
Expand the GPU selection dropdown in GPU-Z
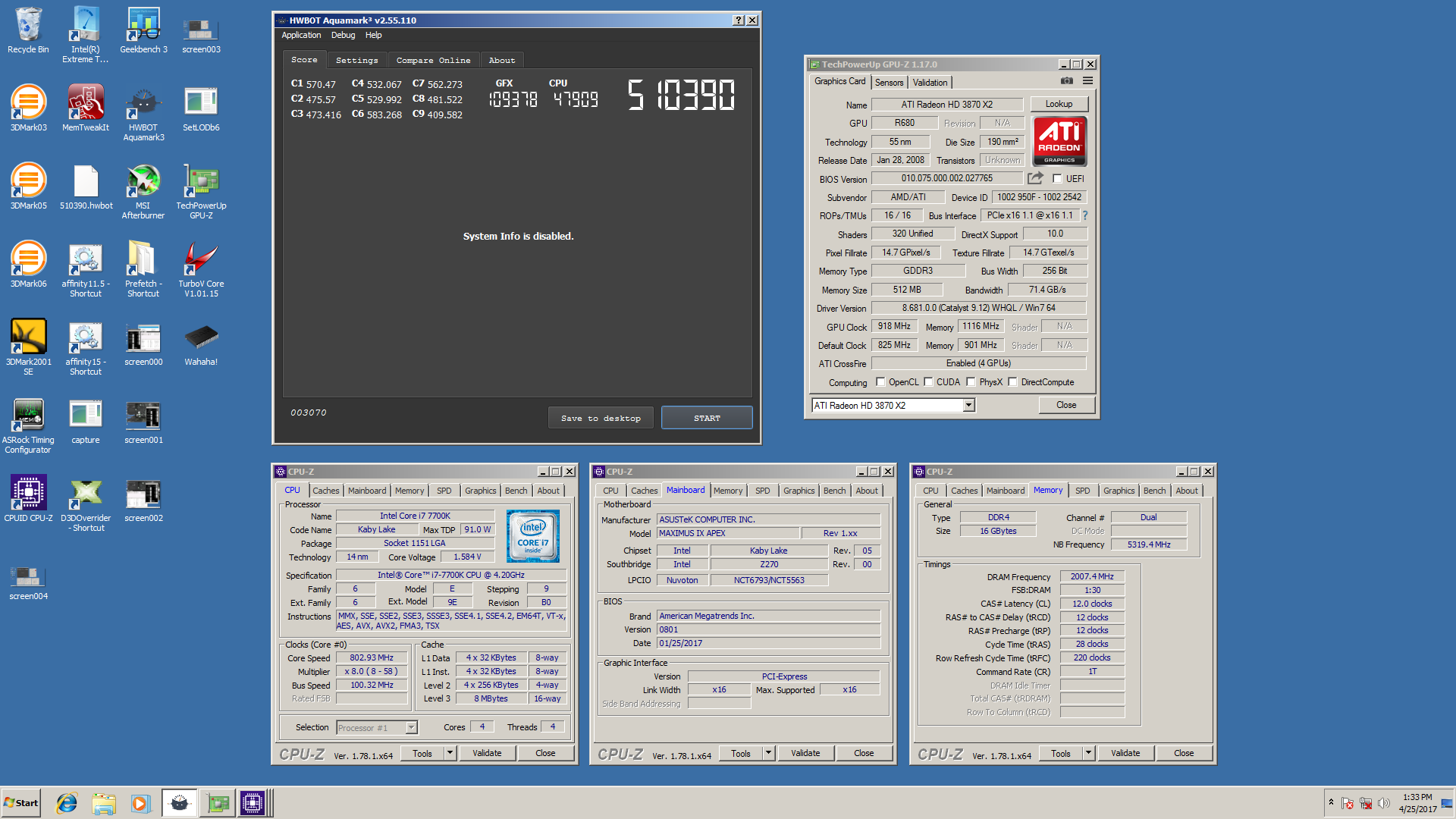(x=968, y=406)
